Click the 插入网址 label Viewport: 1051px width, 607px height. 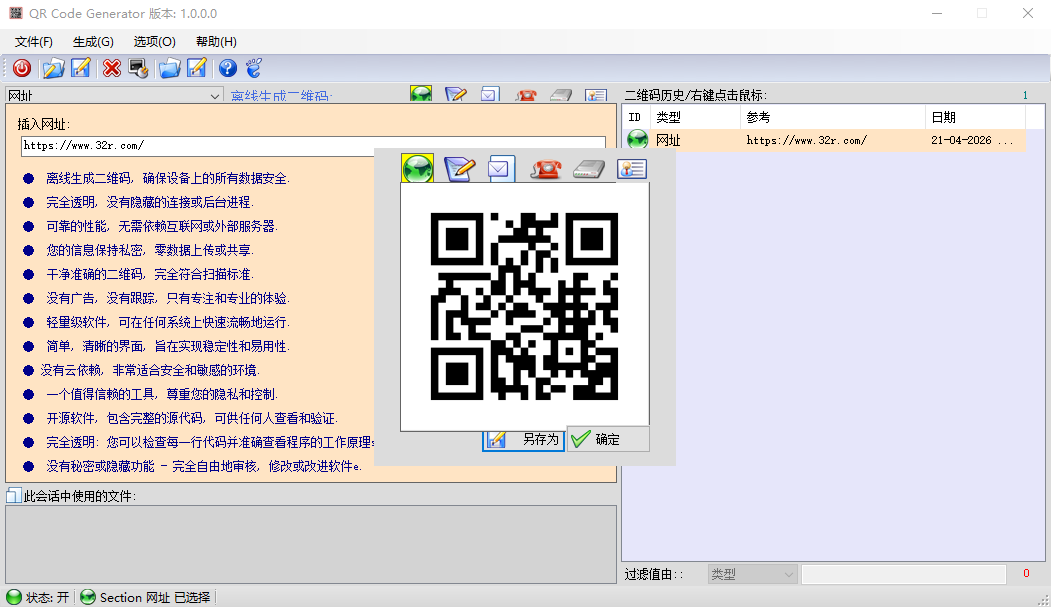click(x=44, y=124)
